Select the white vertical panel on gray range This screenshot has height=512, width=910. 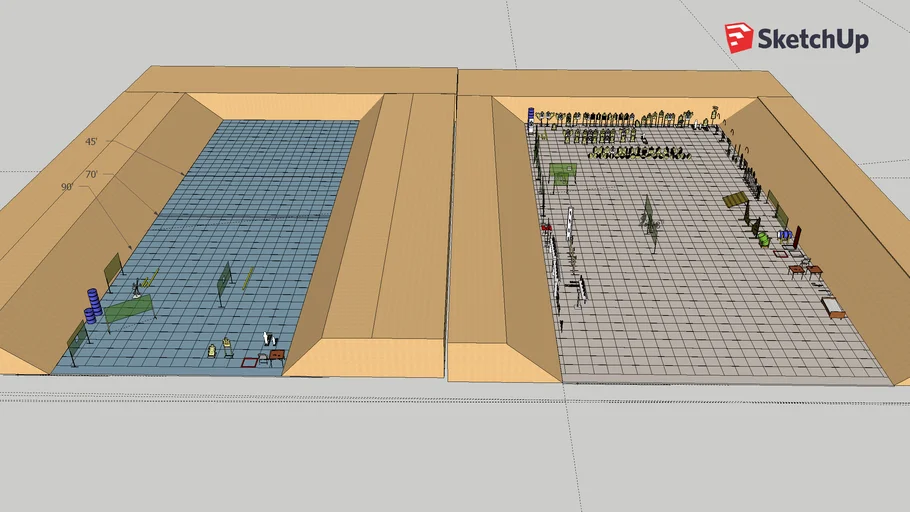(570, 223)
